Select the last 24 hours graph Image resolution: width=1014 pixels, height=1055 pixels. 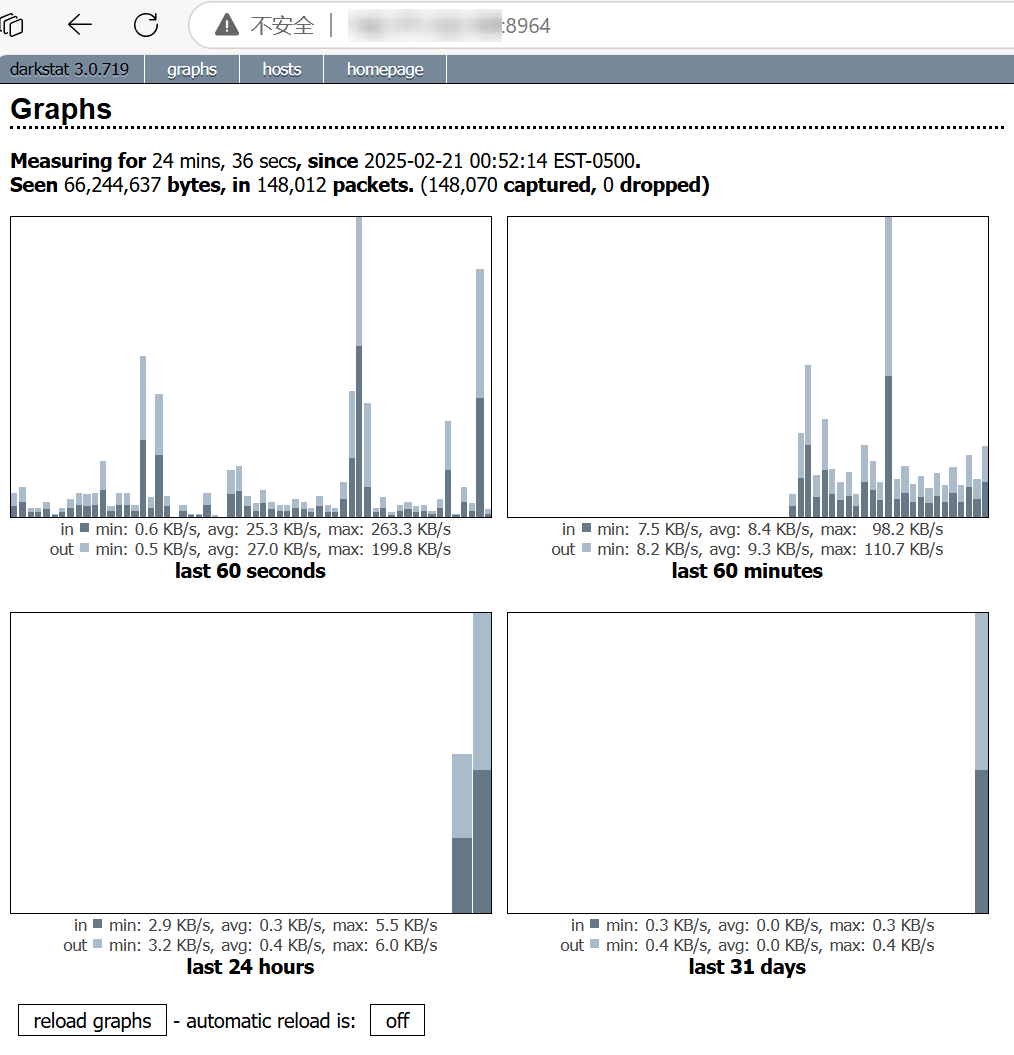click(250, 762)
